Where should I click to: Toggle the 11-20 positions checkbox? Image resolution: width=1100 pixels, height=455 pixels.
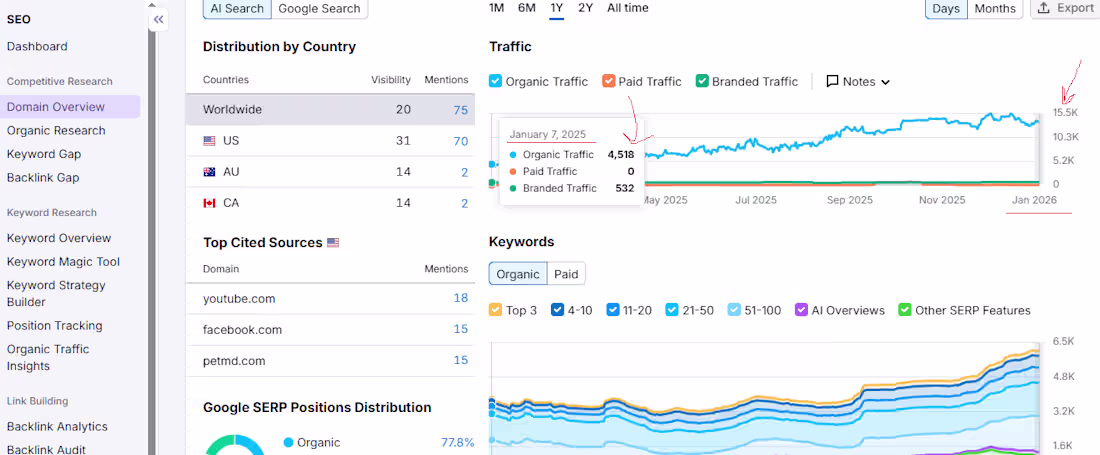coord(613,310)
